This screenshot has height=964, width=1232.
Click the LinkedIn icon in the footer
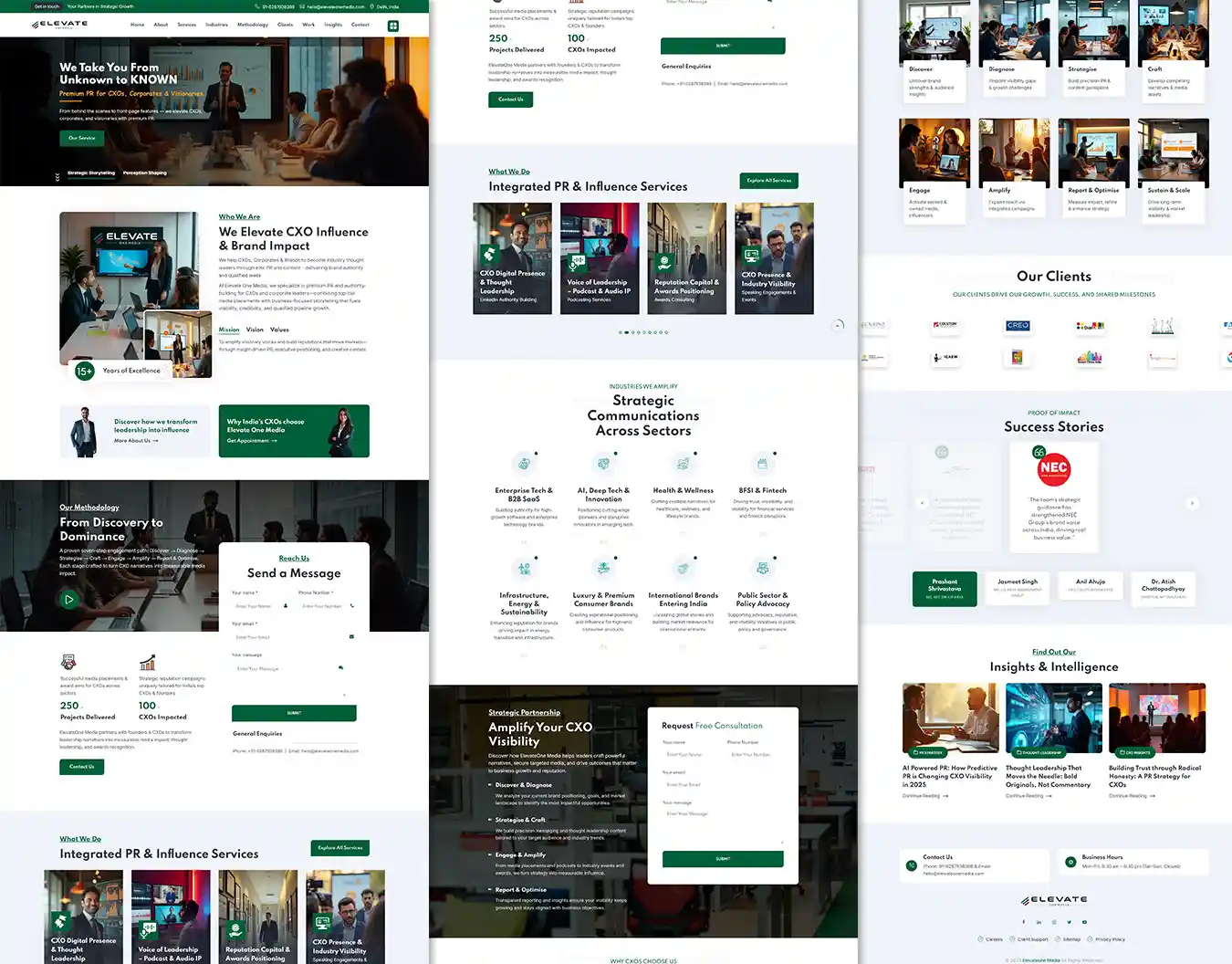point(1039,922)
